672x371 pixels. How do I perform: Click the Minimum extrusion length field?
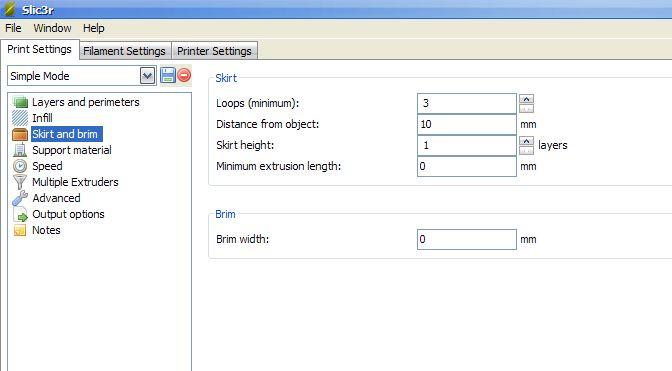pyautogui.click(x=467, y=166)
